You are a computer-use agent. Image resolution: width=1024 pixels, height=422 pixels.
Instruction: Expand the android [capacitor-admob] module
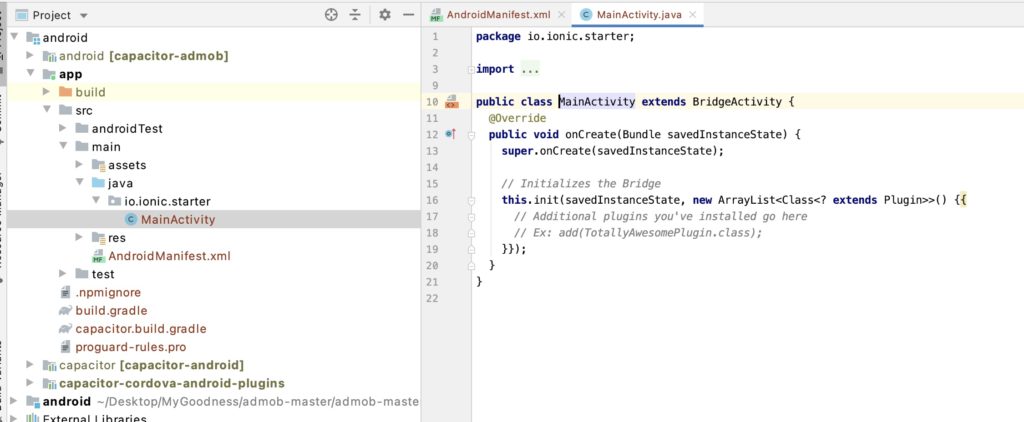point(30,56)
